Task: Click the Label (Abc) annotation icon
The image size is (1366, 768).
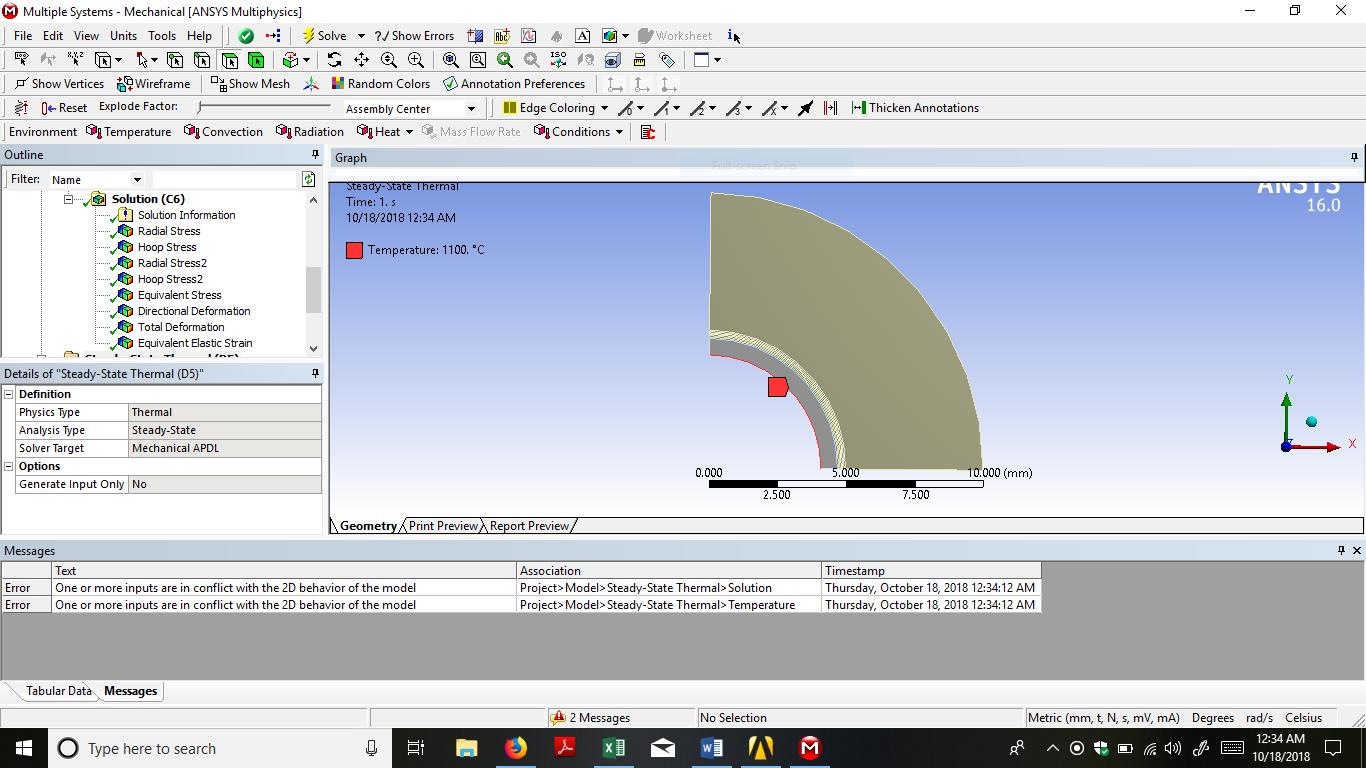Action: click(502, 36)
